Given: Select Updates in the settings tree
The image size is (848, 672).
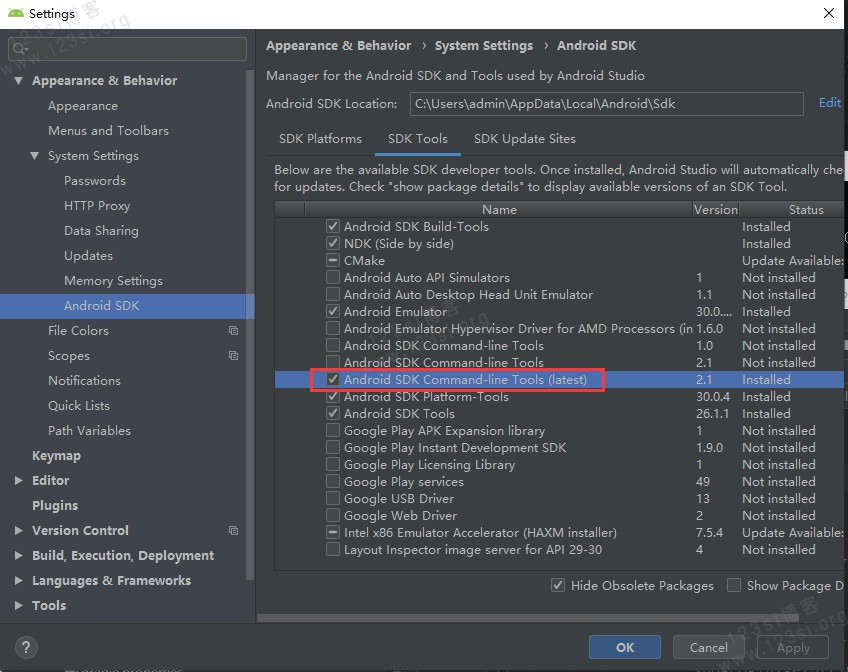Looking at the screenshot, I should tap(88, 256).
